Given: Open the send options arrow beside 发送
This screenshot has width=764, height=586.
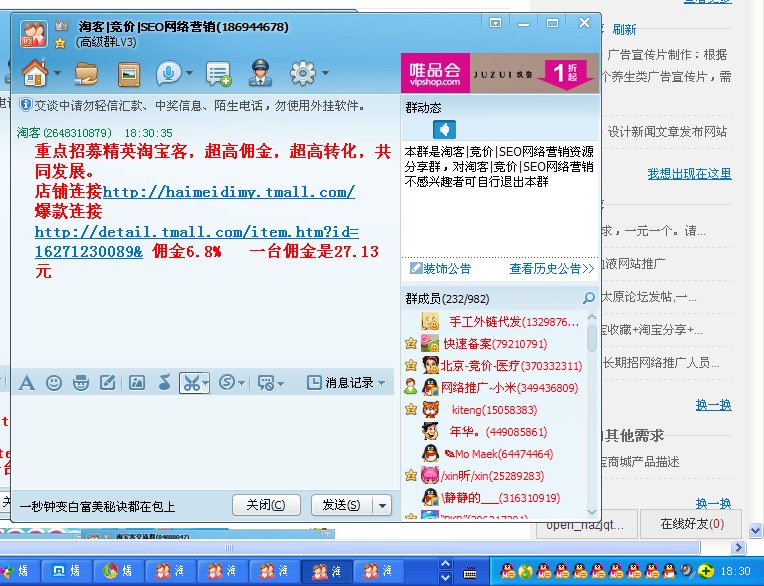Looking at the screenshot, I should coord(382,506).
